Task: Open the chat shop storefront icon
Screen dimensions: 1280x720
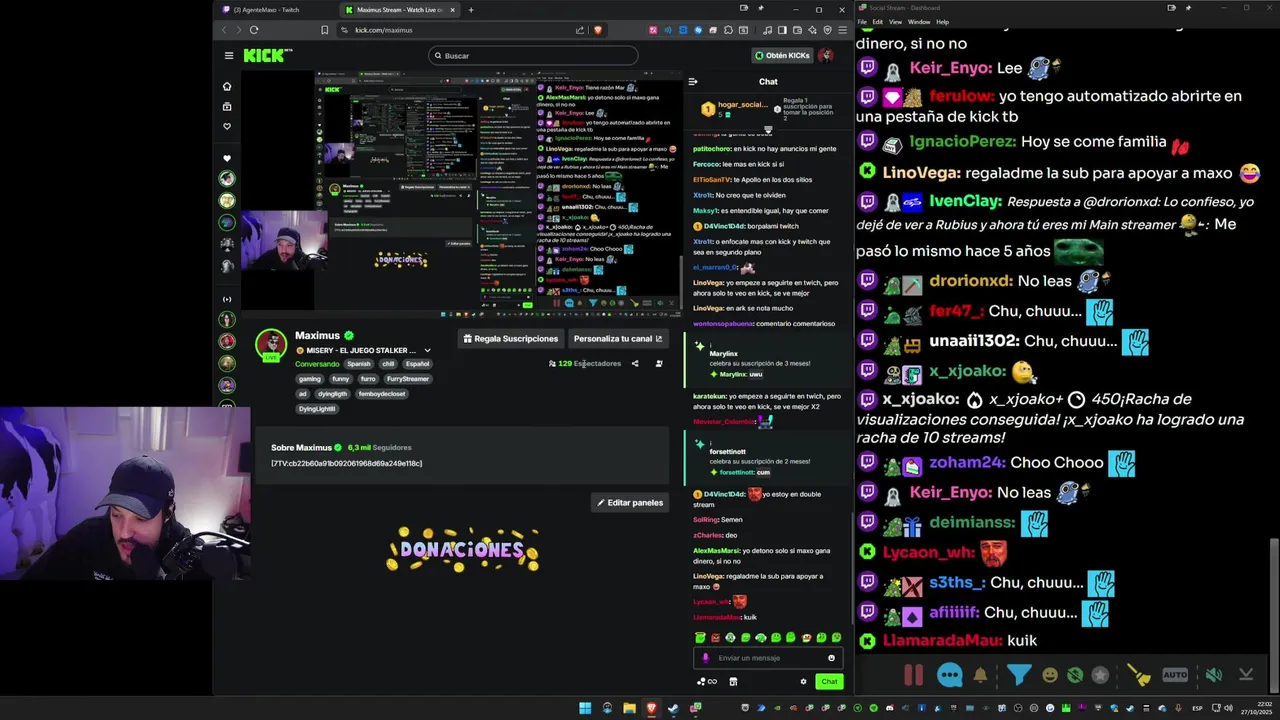Action: pyautogui.click(x=733, y=682)
